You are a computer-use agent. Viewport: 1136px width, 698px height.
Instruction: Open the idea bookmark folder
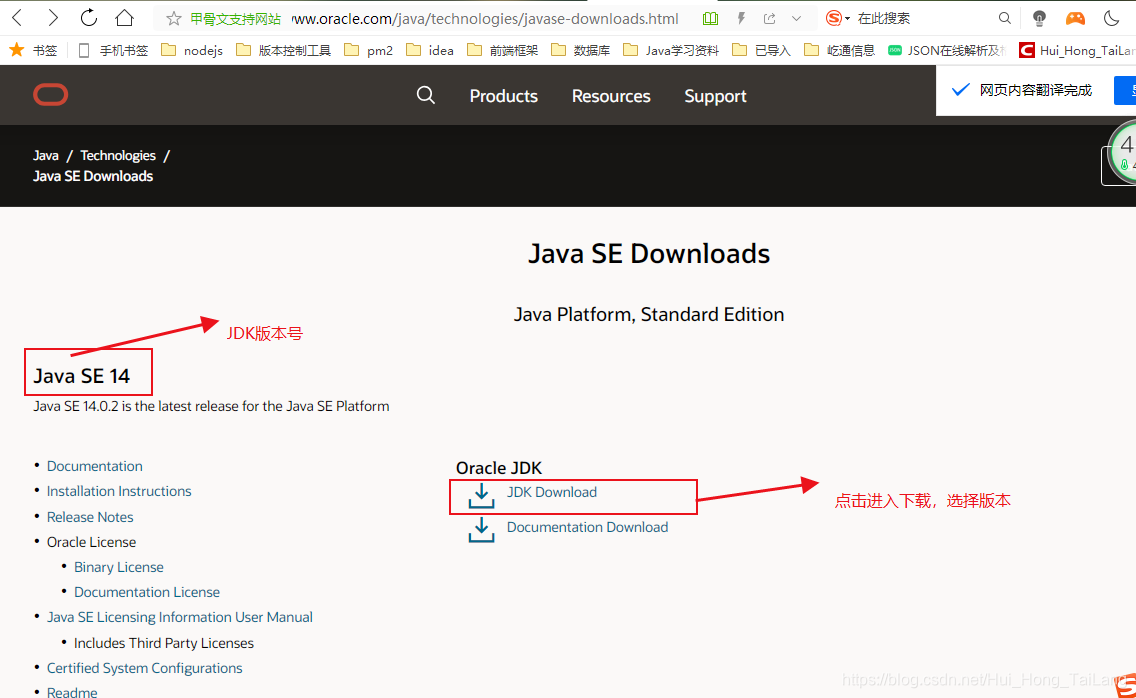pos(430,50)
